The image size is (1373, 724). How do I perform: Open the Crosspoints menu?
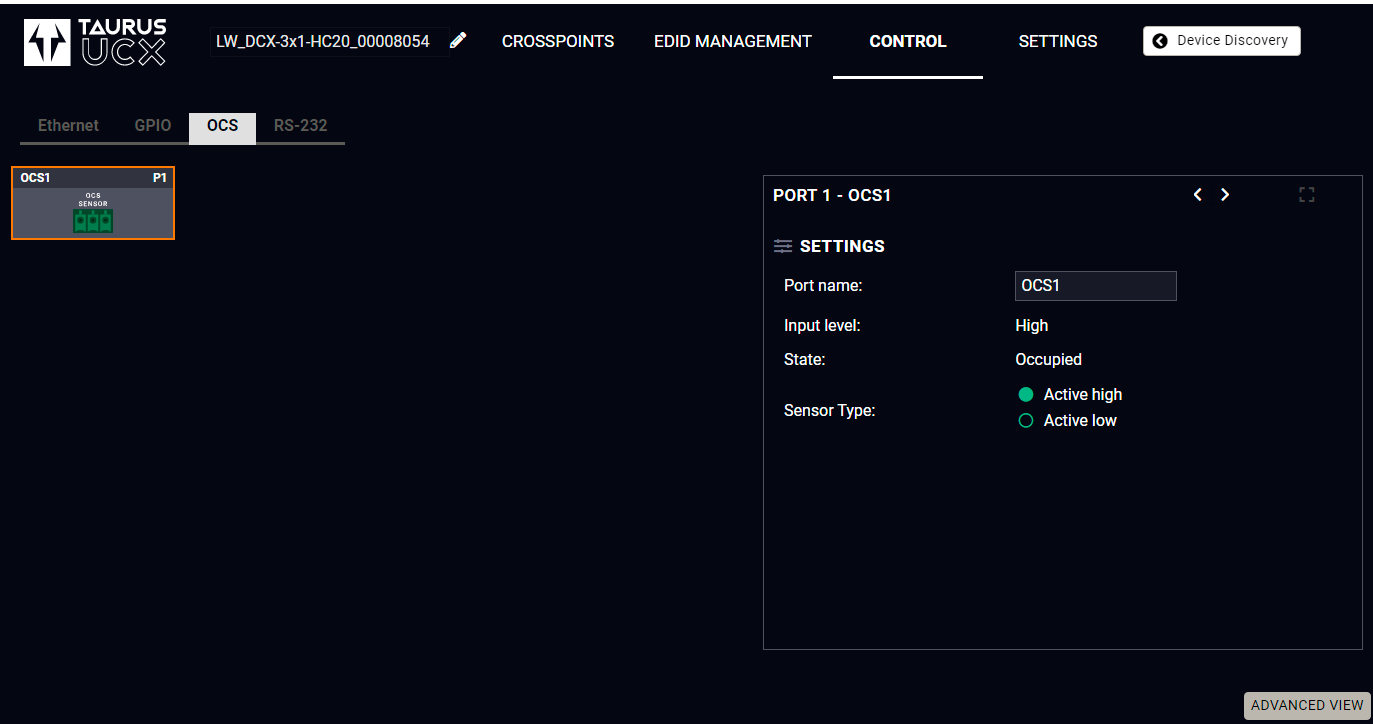558,41
